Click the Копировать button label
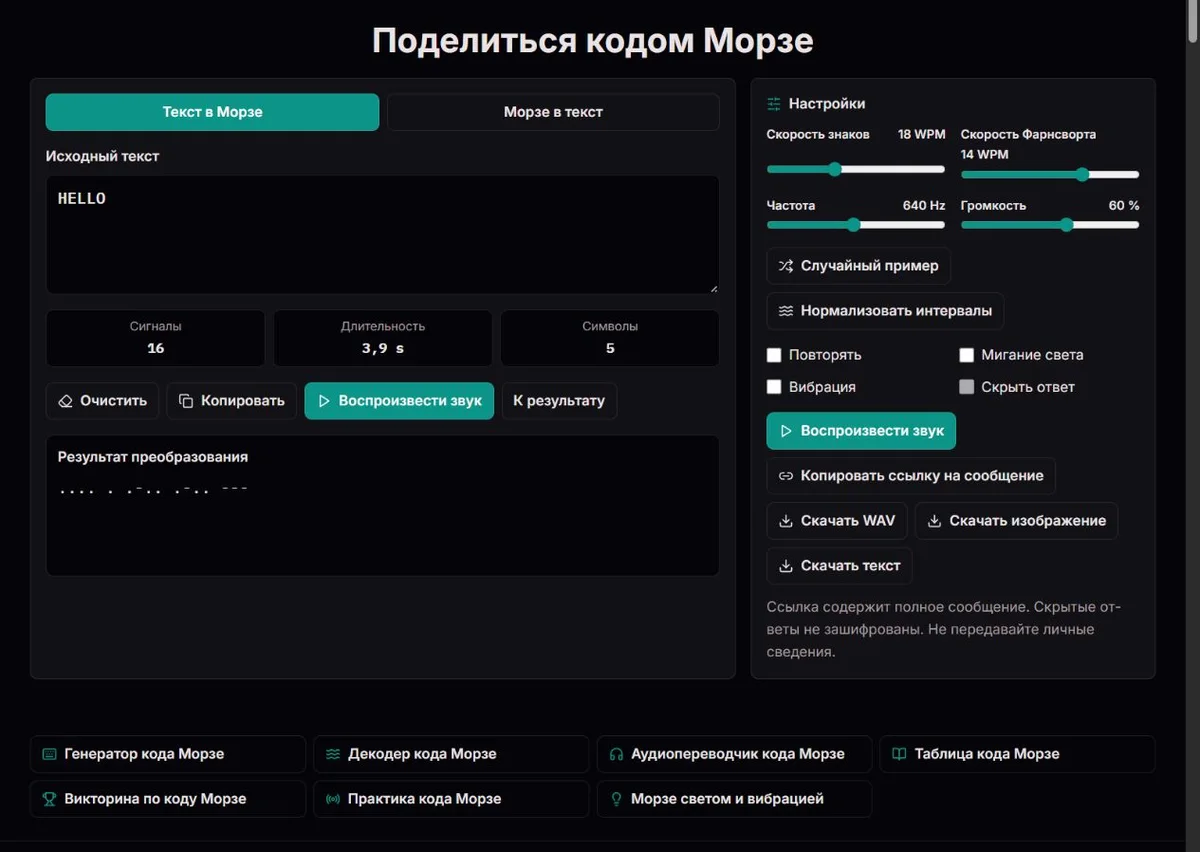This screenshot has height=852, width=1200. click(243, 401)
